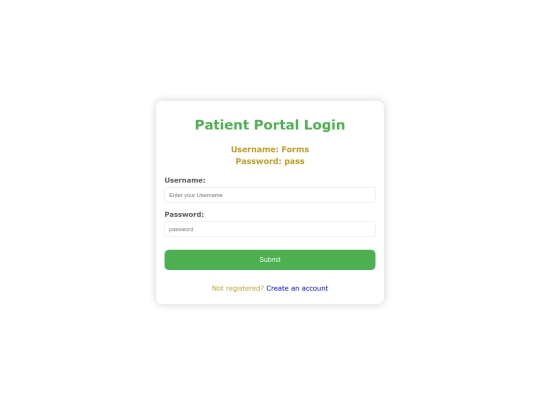Click the word 'Forms' in credentials hint
The height and width of the screenshot is (405, 540).
point(295,149)
